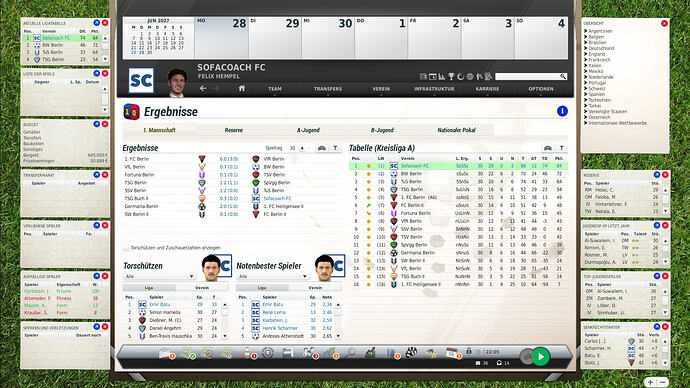Open the VEREIN menu
Image resolution: width=690 pixels, height=388 pixels.
[x=381, y=89]
